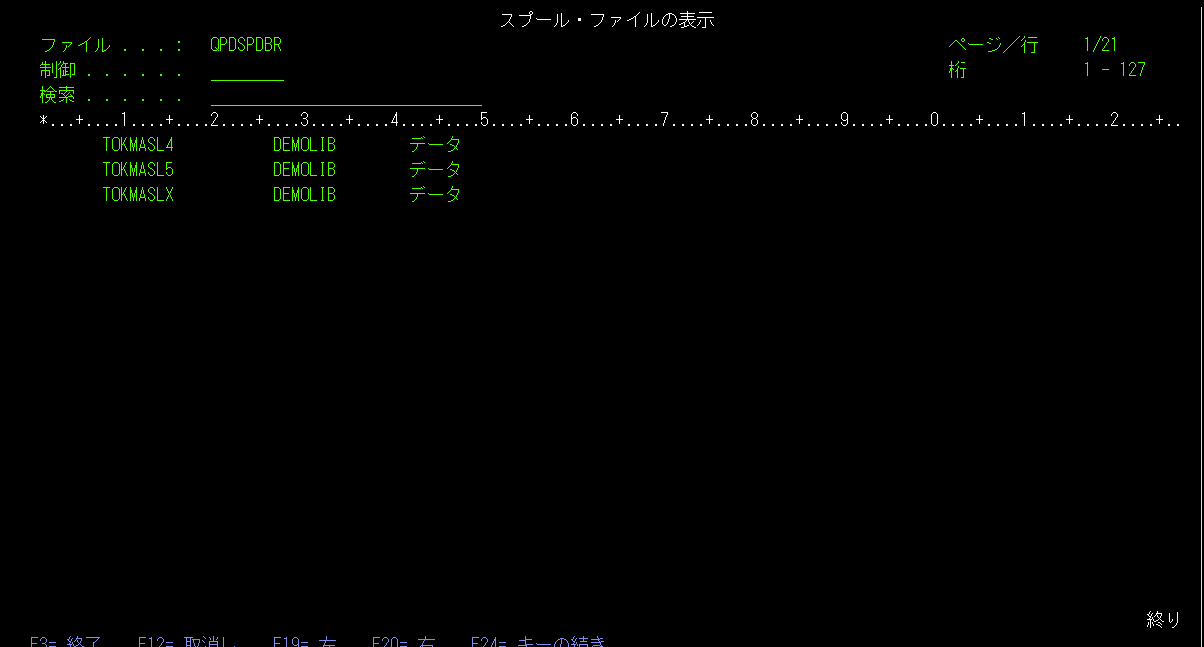Click DEMOLIB in the TOKMASL5 row
Screen dimensions: 1204x647
point(304,170)
